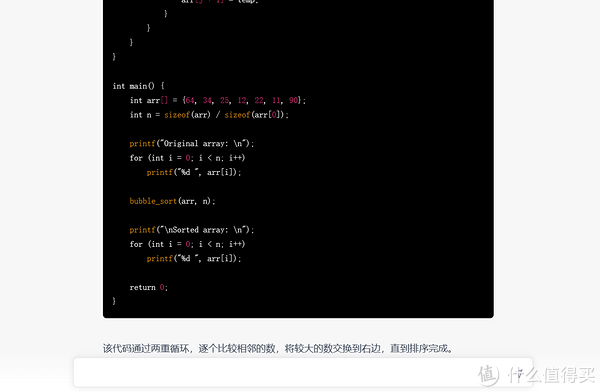Click the '\nSorted array' printf line

tap(192, 230)
